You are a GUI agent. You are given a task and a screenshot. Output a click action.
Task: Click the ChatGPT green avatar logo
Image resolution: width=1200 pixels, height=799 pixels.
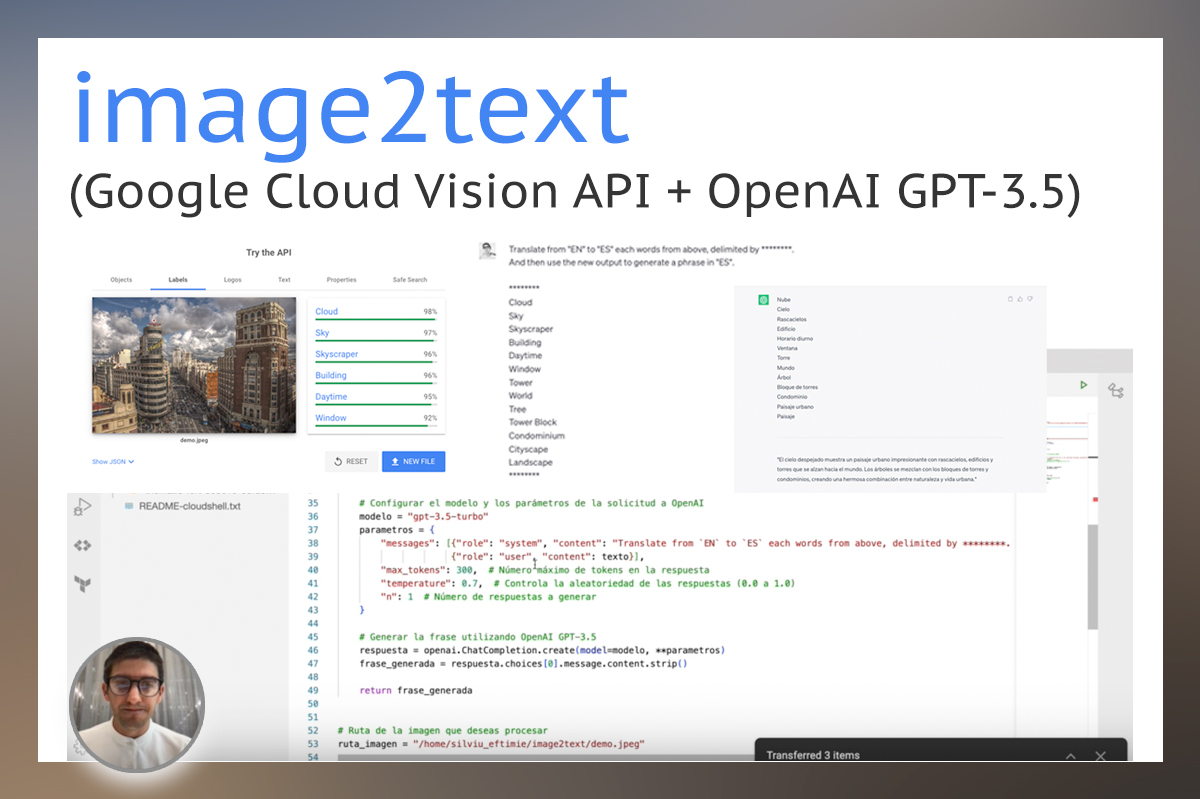[763, 300]
